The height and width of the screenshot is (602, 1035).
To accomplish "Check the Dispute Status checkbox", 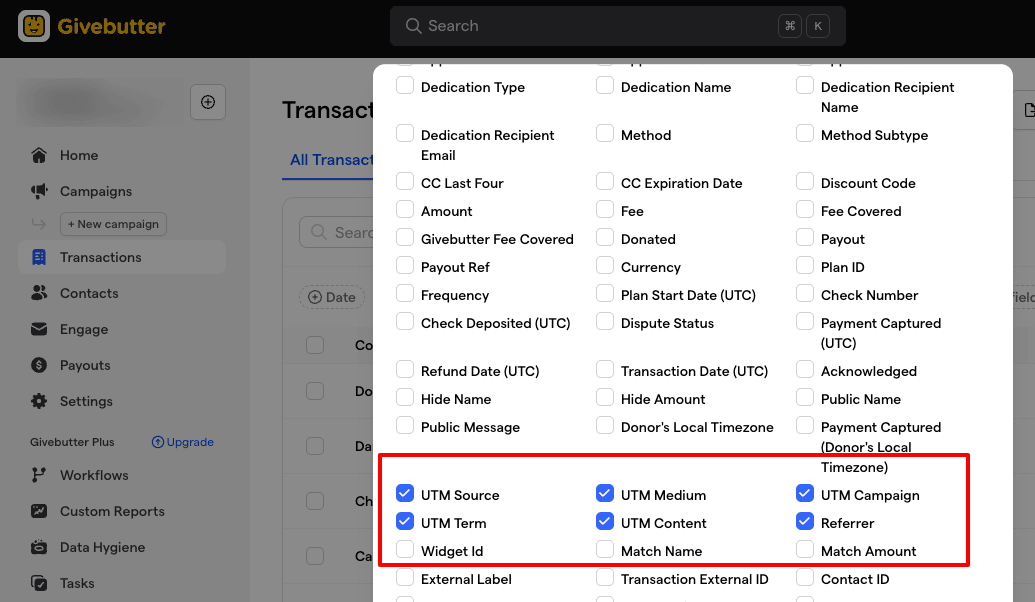I will click(605, 321).
